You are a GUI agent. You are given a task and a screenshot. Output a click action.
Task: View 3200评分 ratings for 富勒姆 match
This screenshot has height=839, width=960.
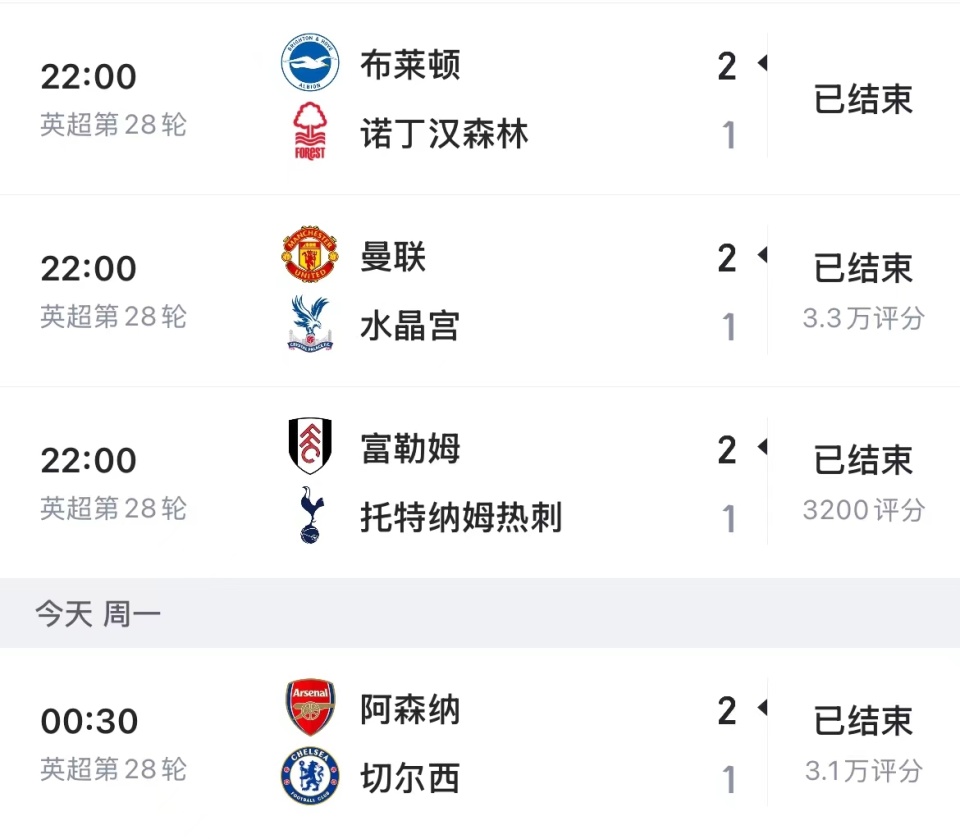(x=863, y=510)
